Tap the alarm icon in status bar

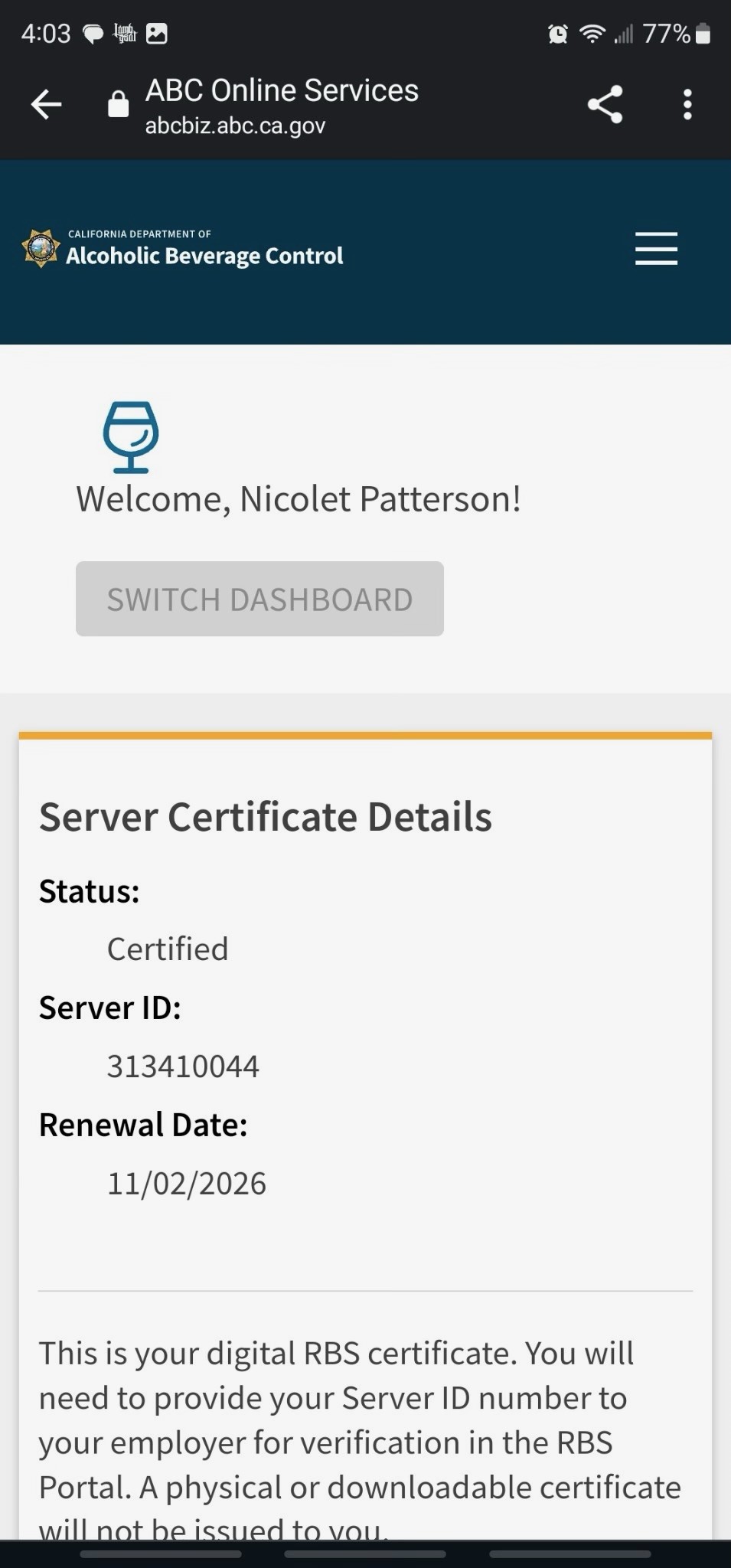click(558, 34)
